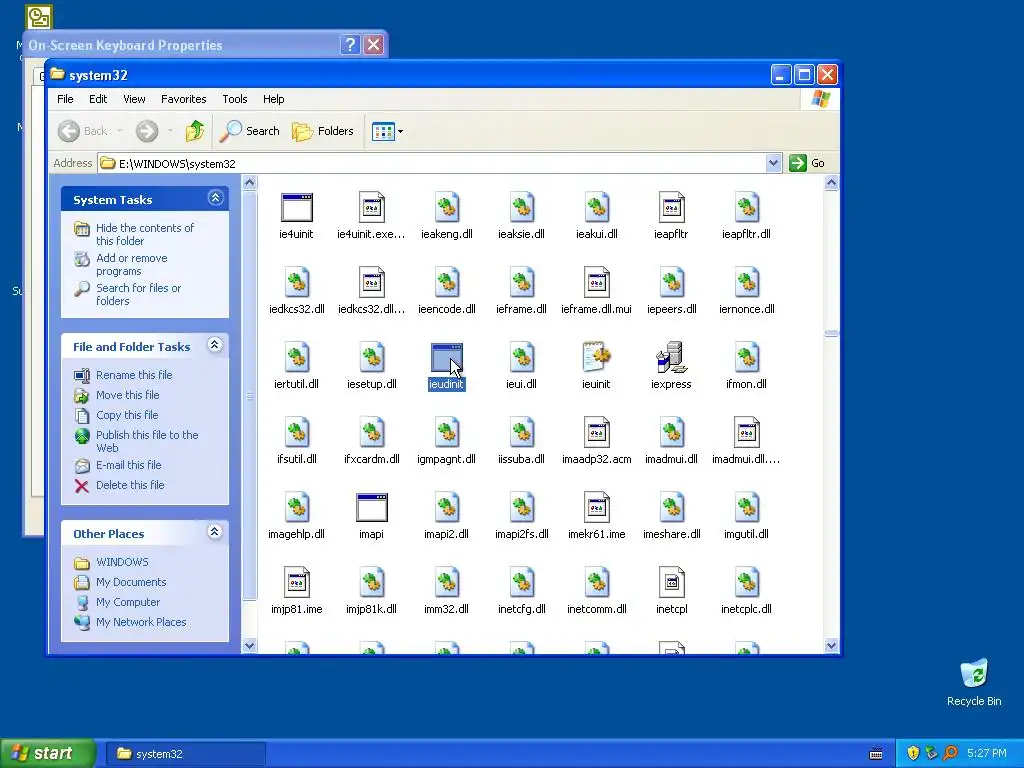
Task: Click the On-Screen Keyboard Properties help button
Action: click(x=350, y=45)
